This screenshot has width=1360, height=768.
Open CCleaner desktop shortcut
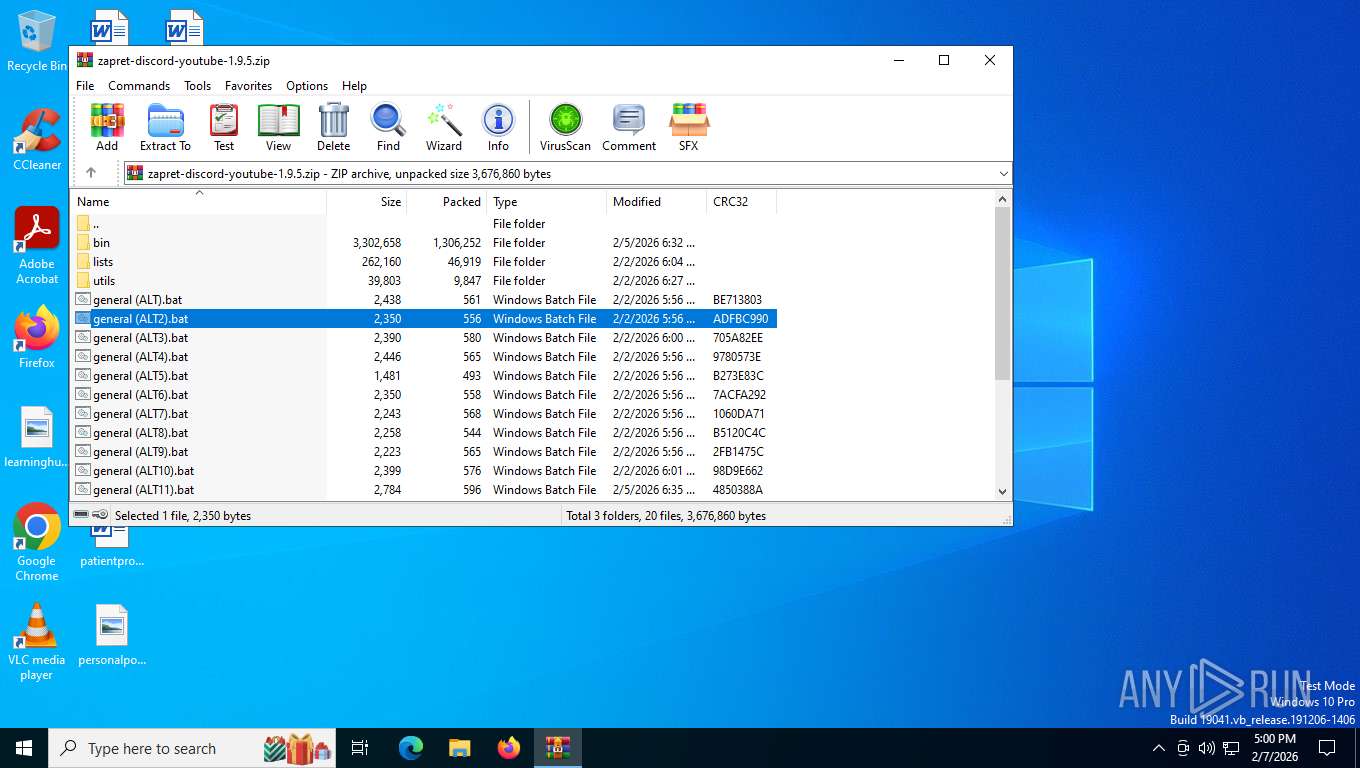37,140
